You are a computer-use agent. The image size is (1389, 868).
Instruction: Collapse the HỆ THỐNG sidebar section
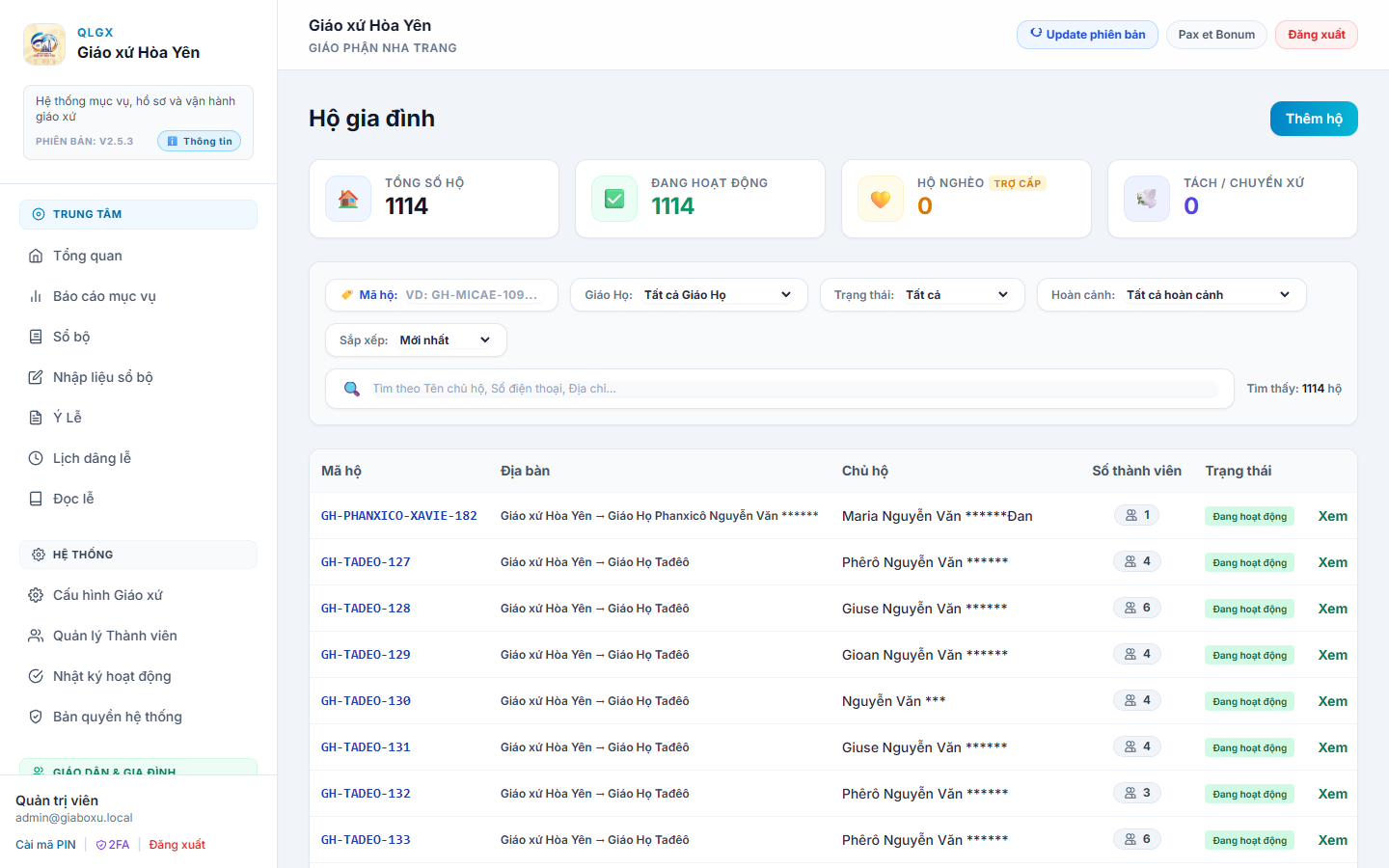[x=138, y=555]
